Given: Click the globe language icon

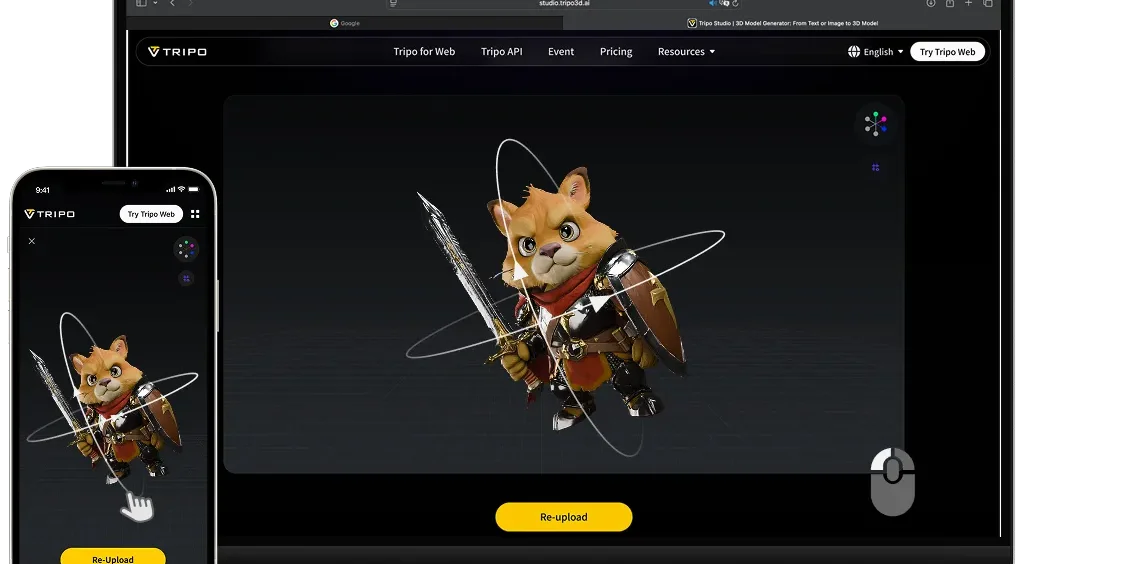Looking at the screenshot, I should [854, 52].
